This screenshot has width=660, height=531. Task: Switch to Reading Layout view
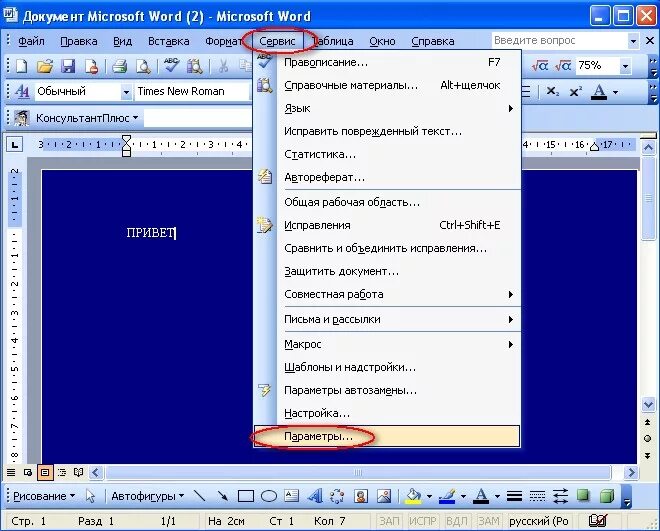pos(78,473)
